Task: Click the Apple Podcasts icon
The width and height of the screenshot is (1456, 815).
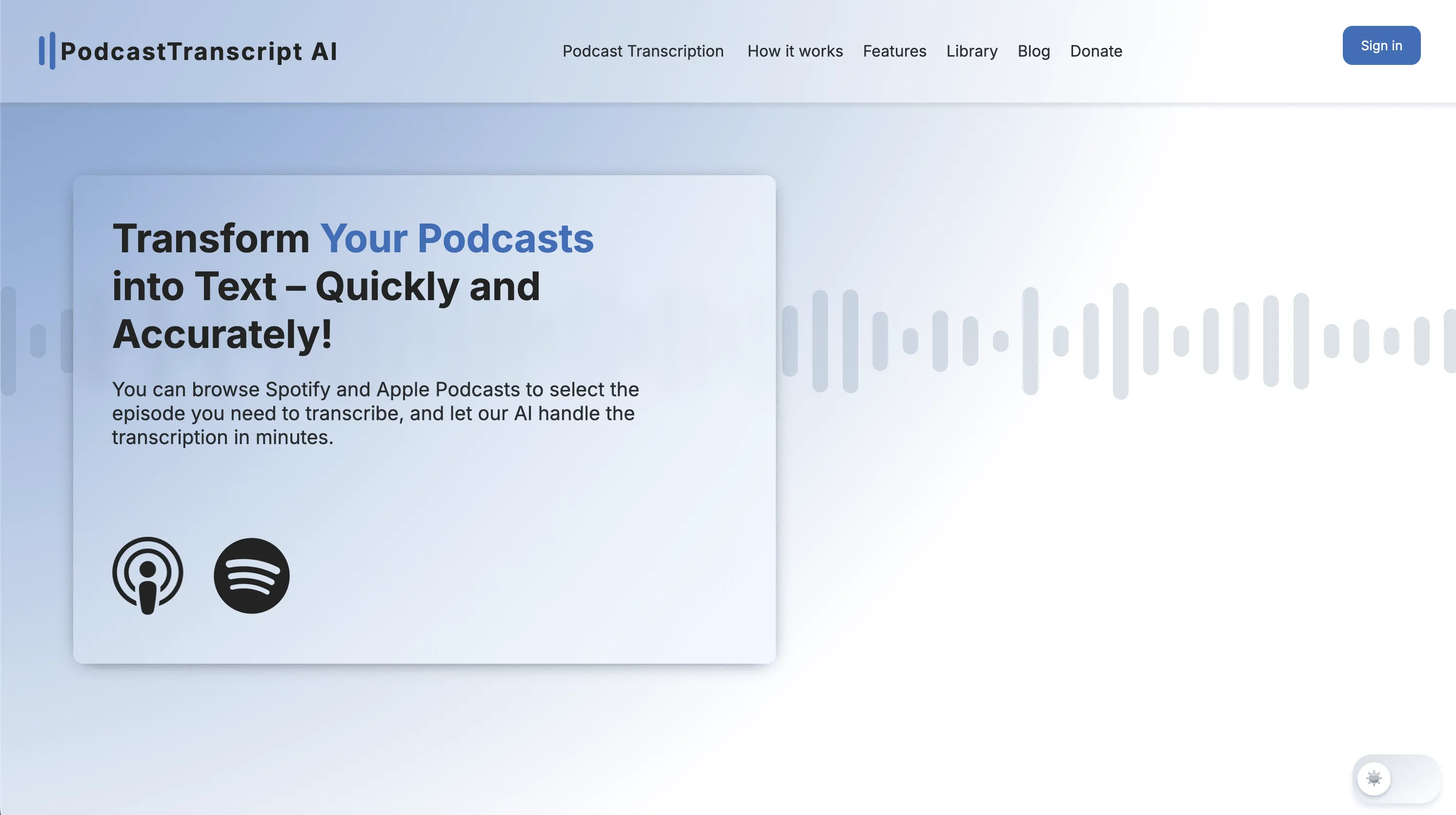Action: (x=147, y=575)
